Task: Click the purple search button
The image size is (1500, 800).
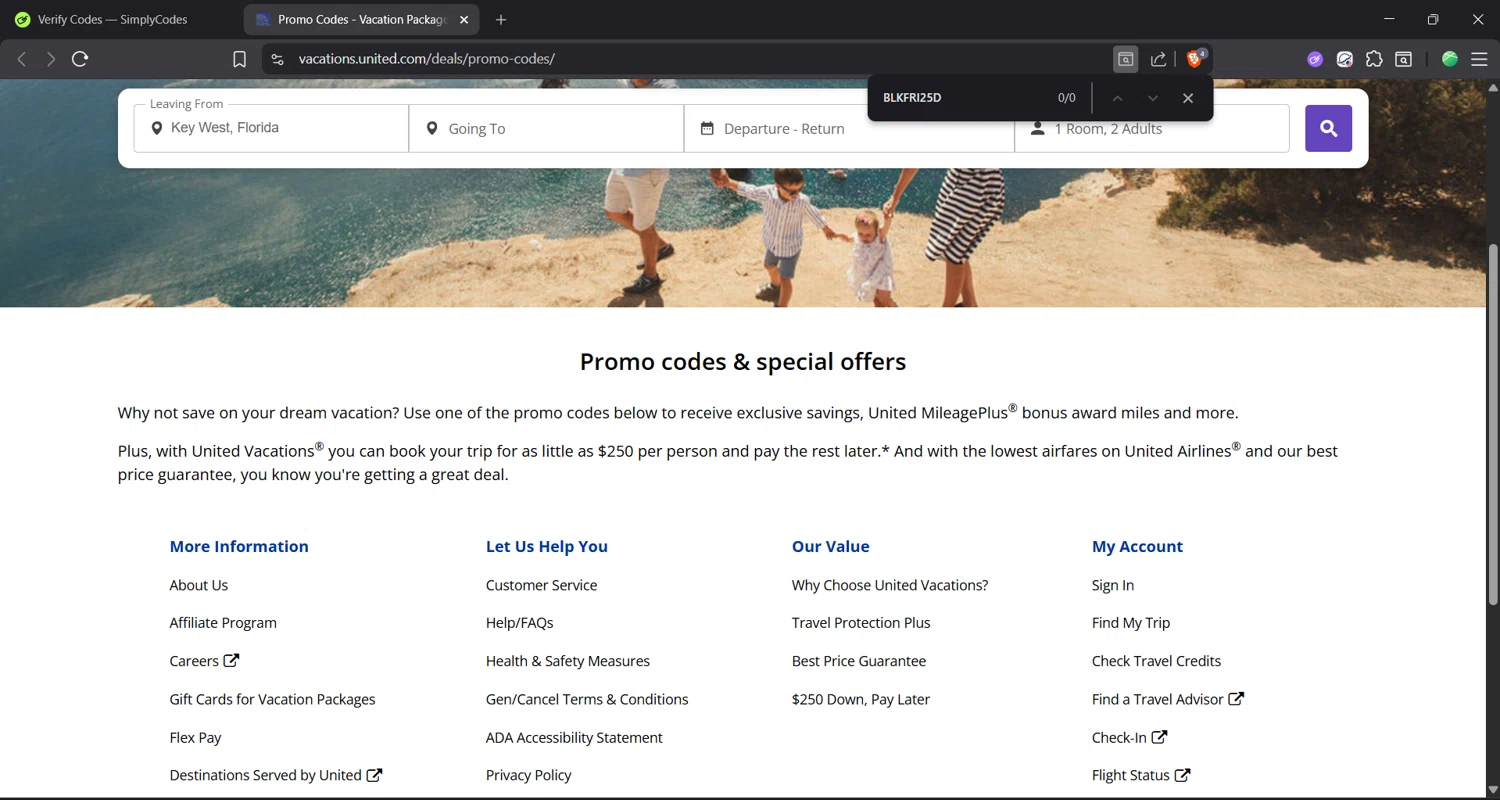Action: point(1328,128)
